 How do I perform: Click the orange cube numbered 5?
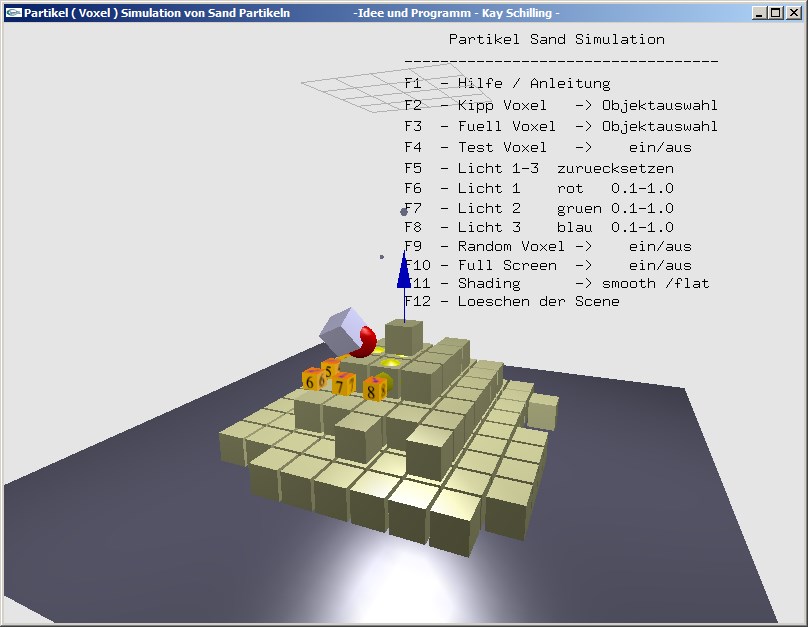[x=328, y=368]
